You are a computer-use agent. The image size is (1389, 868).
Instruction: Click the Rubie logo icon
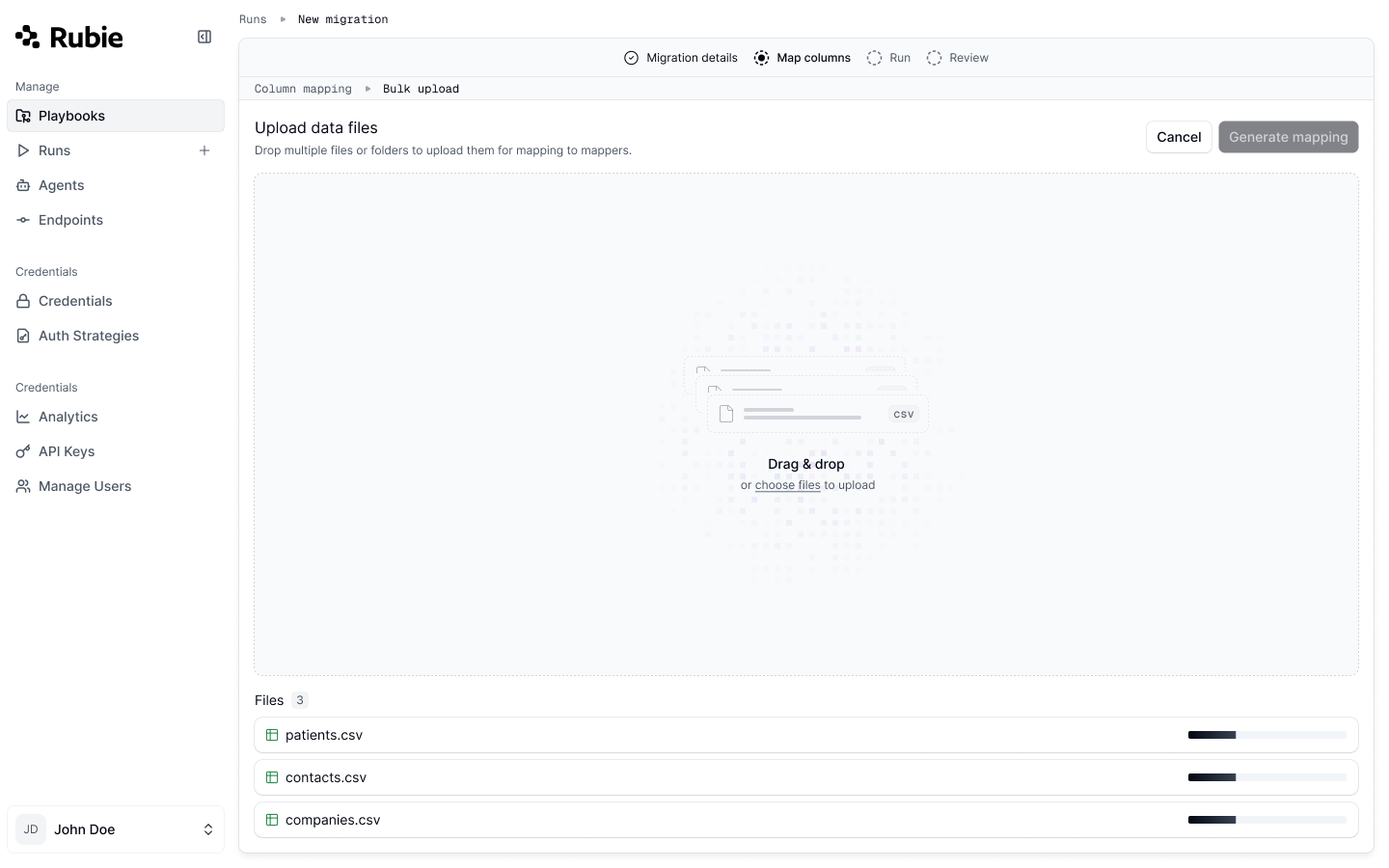point(27,37)
